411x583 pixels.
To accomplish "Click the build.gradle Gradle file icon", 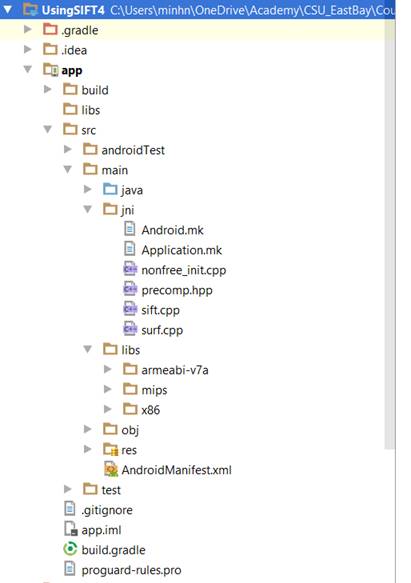I will [70, 549].
